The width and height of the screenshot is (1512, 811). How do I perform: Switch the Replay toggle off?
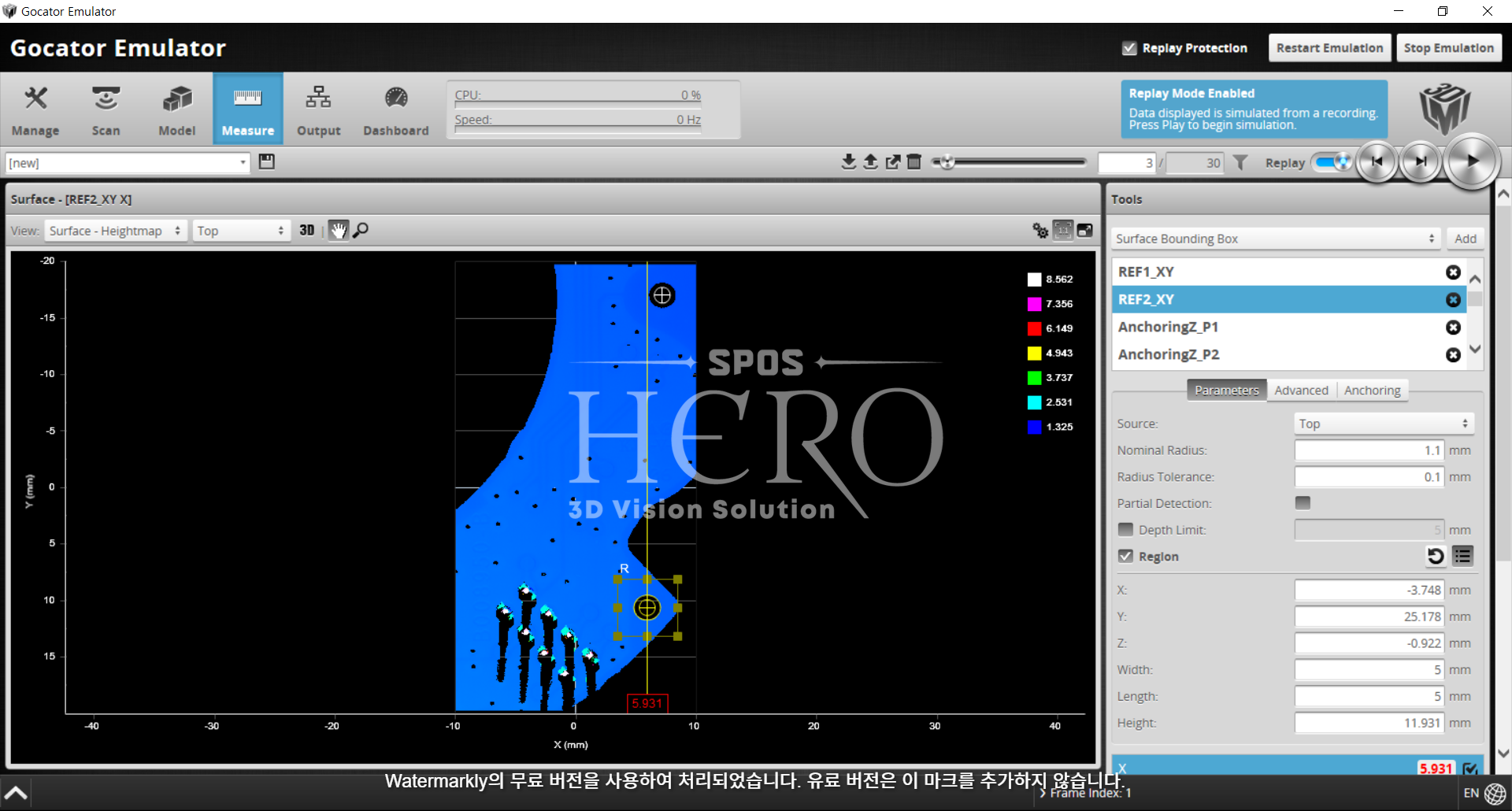tap(1332, 162)
